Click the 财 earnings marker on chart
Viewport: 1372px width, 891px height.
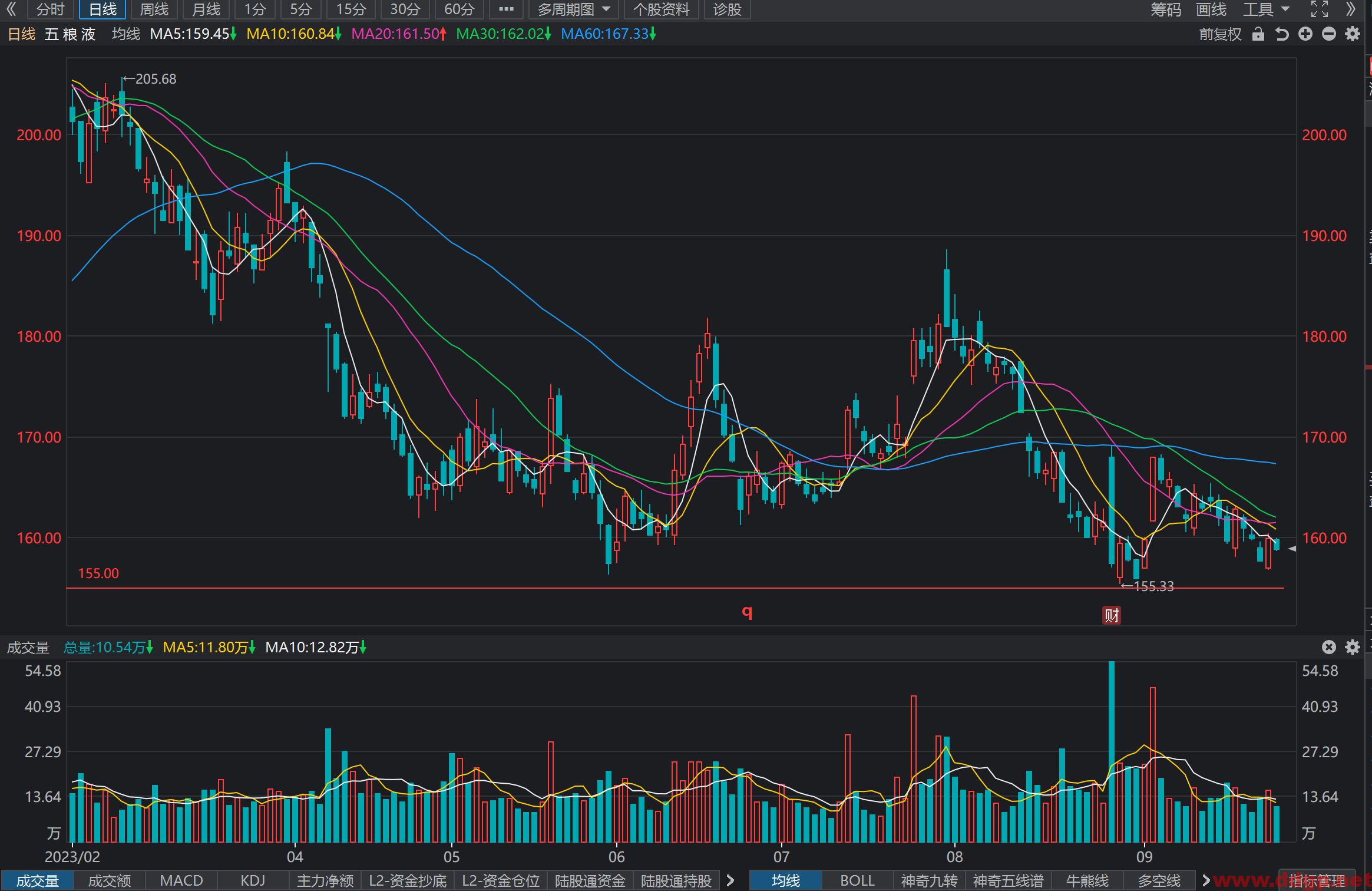(1112, 615)
